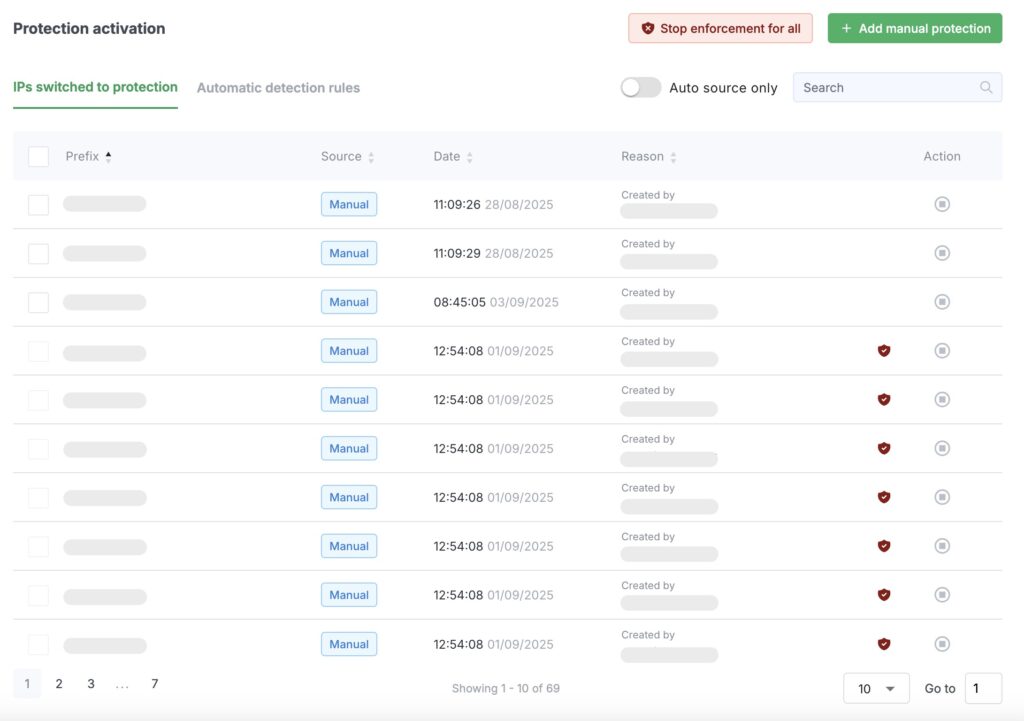The image size is (1024, 721).
Task: Click the Showing 1 - 10 of 69 text
Action: (505, 688)
